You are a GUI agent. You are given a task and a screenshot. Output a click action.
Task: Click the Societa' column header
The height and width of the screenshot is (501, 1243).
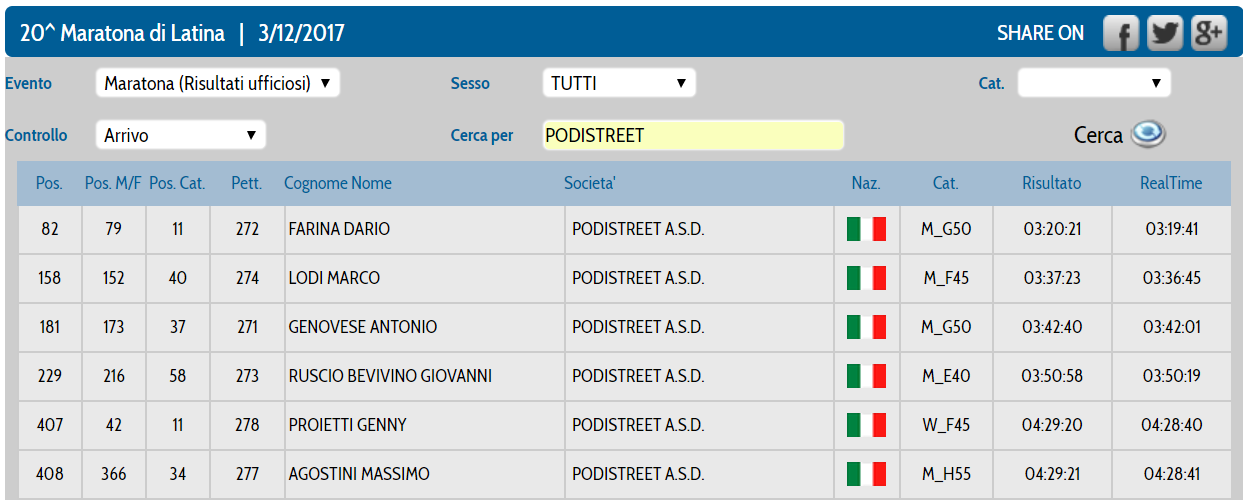click(x=590, y=183)
